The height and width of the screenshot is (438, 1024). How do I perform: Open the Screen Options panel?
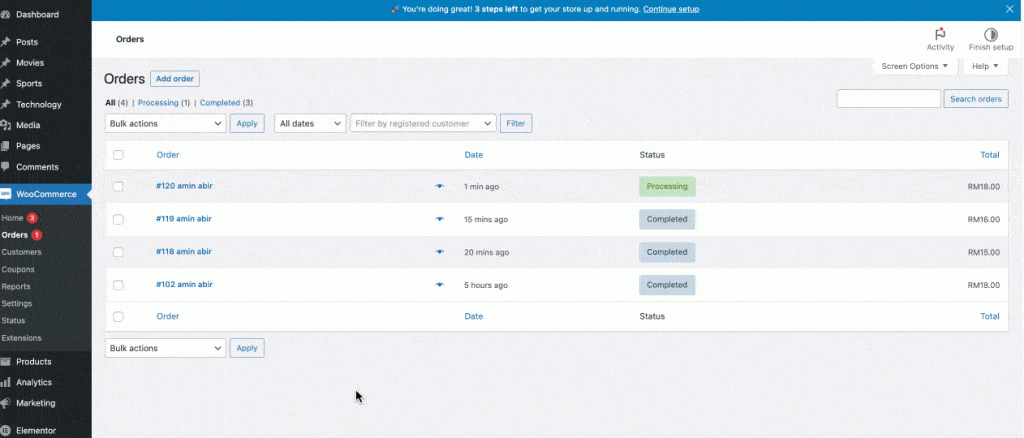(x=914, y=66)
